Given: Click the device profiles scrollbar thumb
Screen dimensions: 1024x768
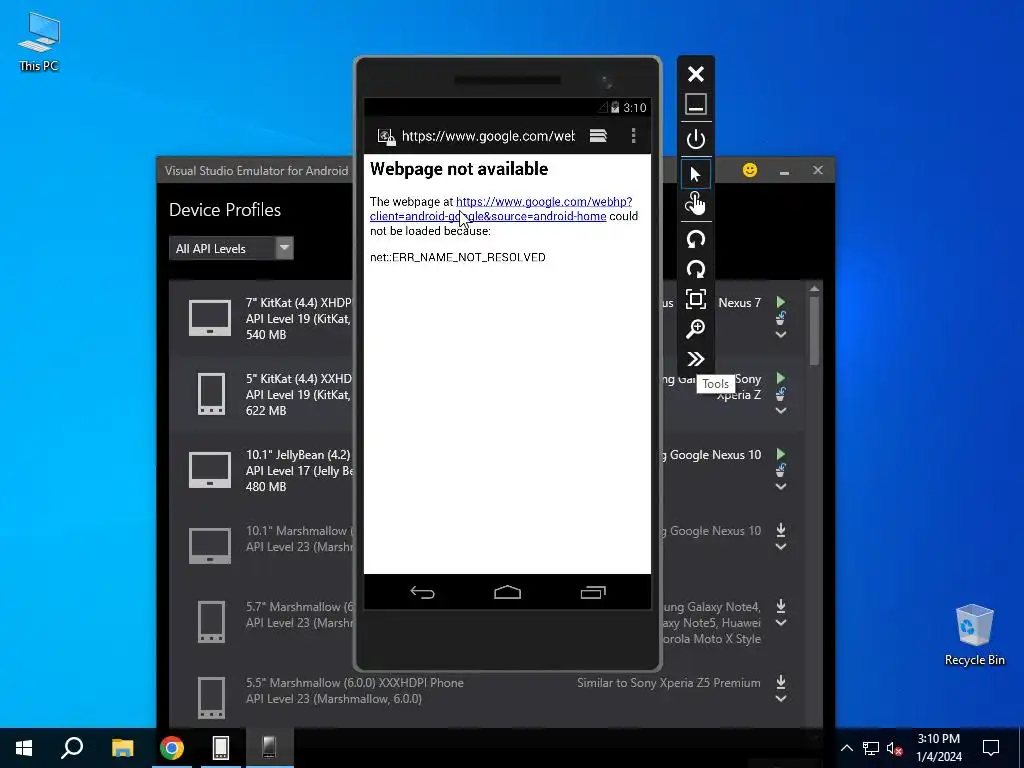Looking at the screenshot, I should click(814, 330).
